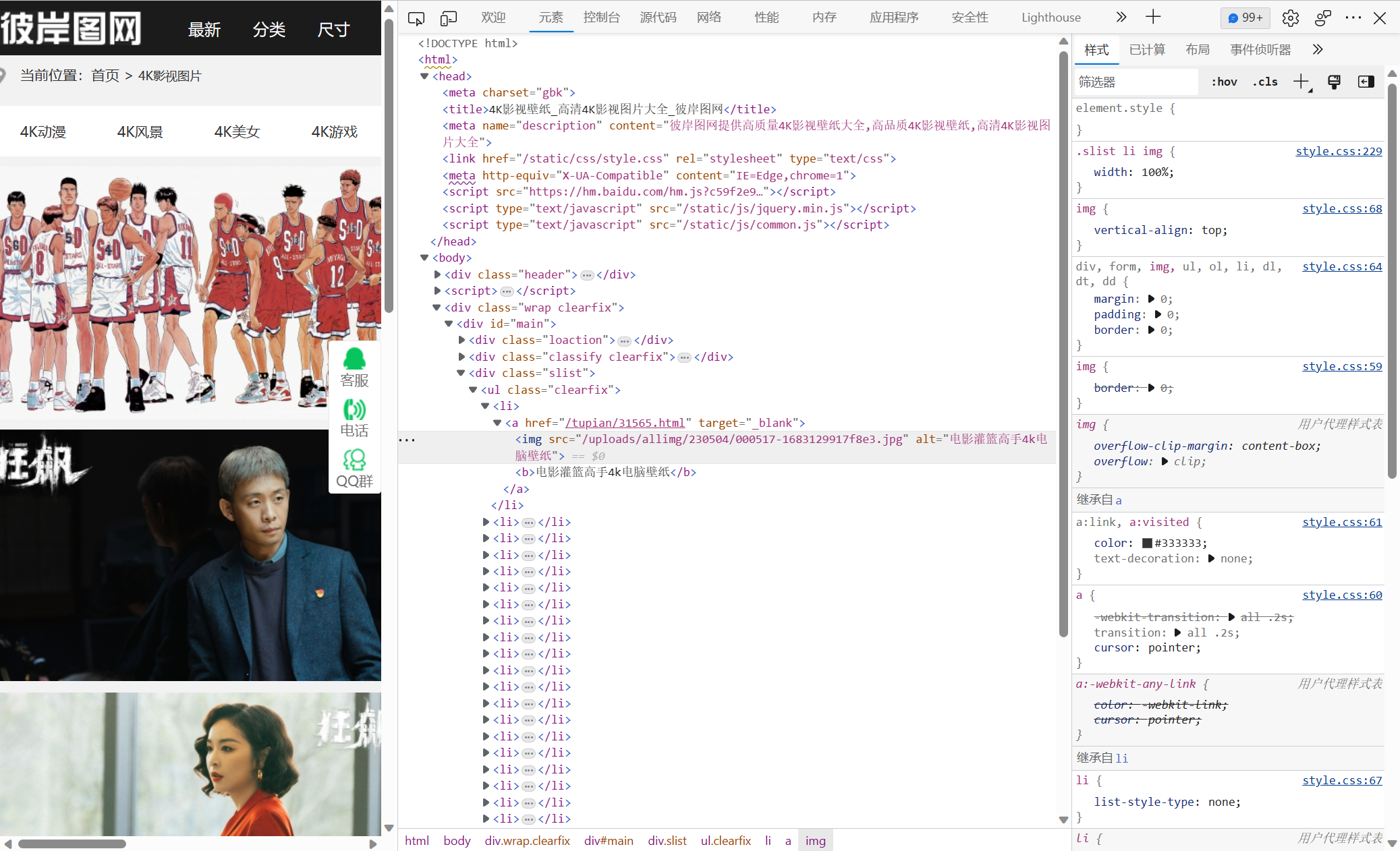
Task: Open the style.css:229 source link
Action: click(x=1338, y=152)
